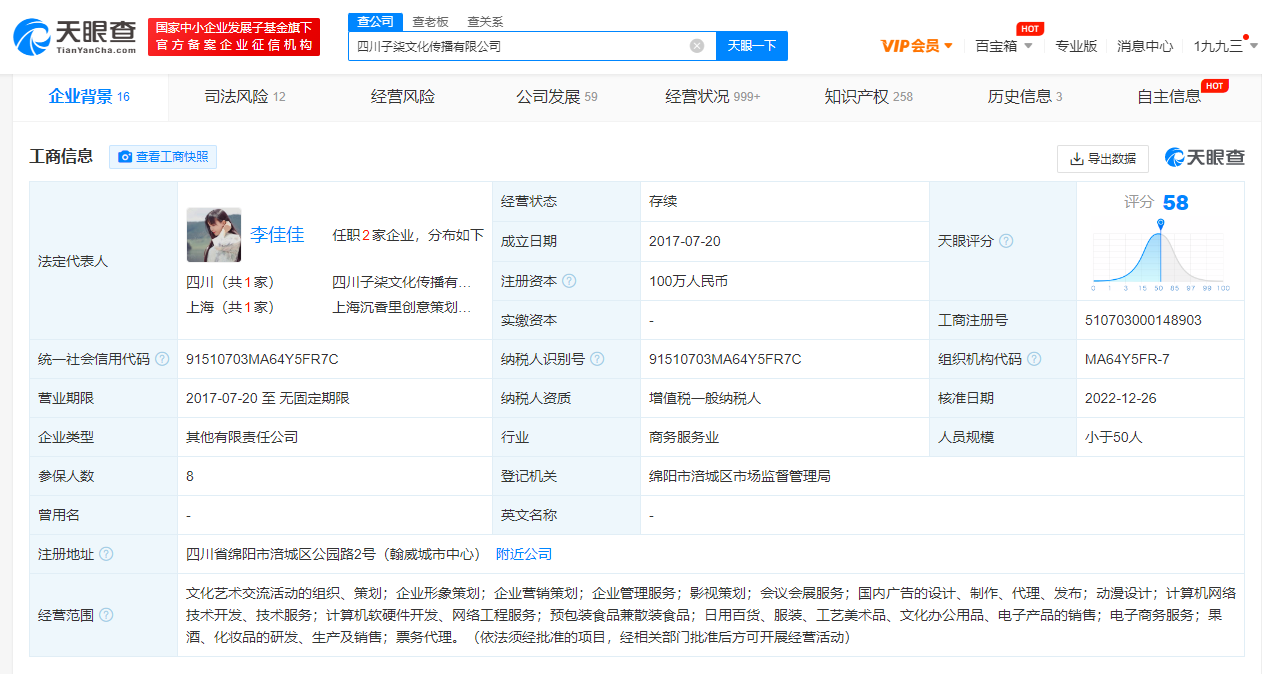The width and height of the screenshot is (1262, 674).
Task: Click the establishment date 2017-07-20 value
Action: (x=685, y=241)
